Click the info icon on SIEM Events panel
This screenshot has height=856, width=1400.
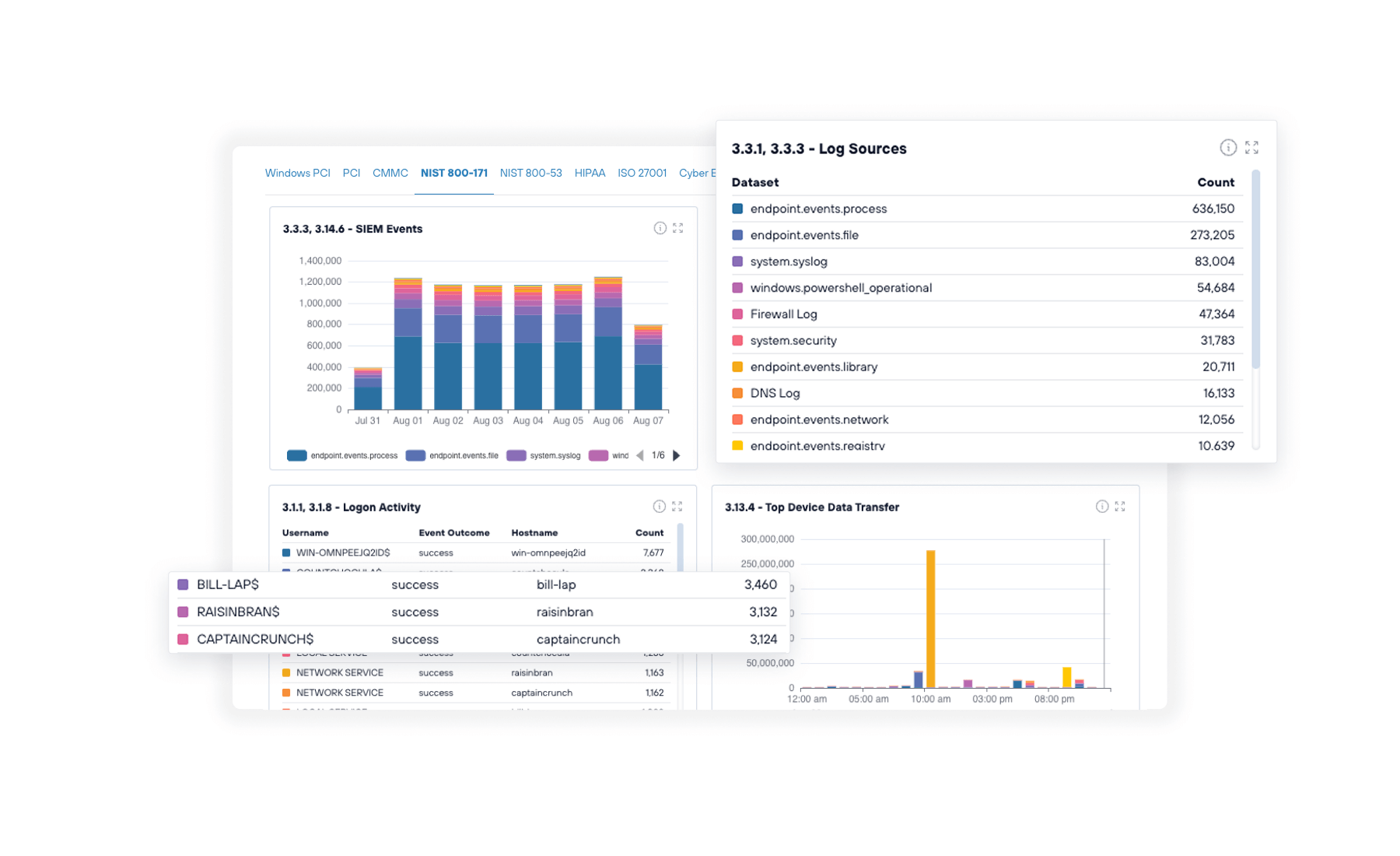click(x=660, y=227)
